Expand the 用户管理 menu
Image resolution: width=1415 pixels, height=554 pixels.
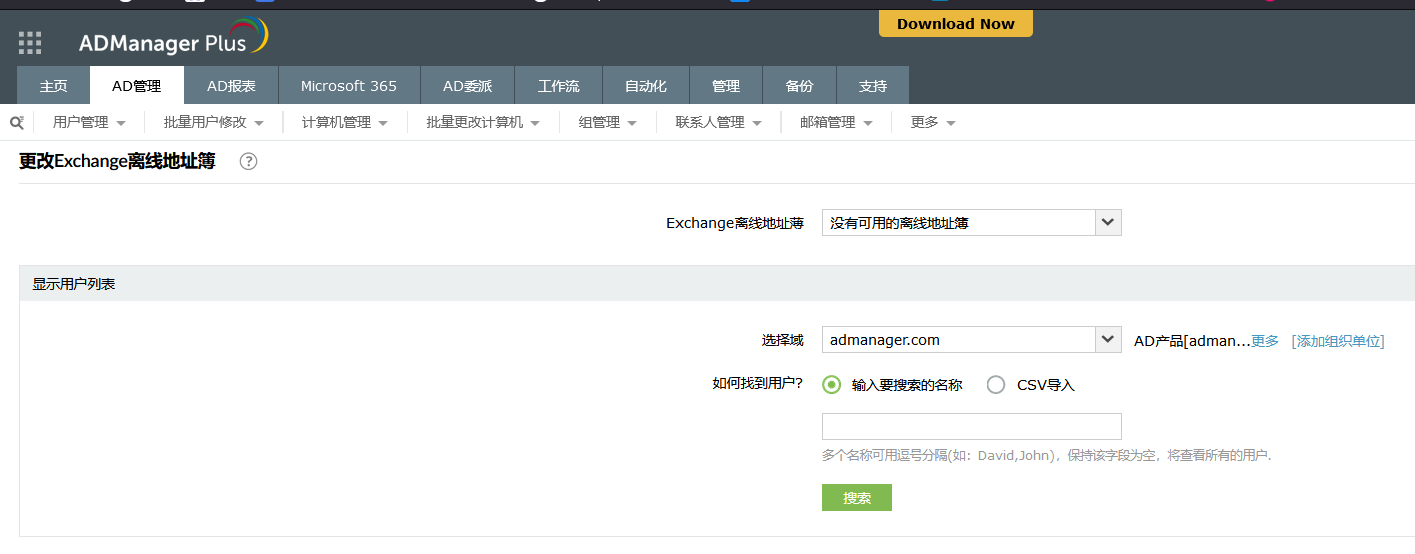click(x=89, y=122)
